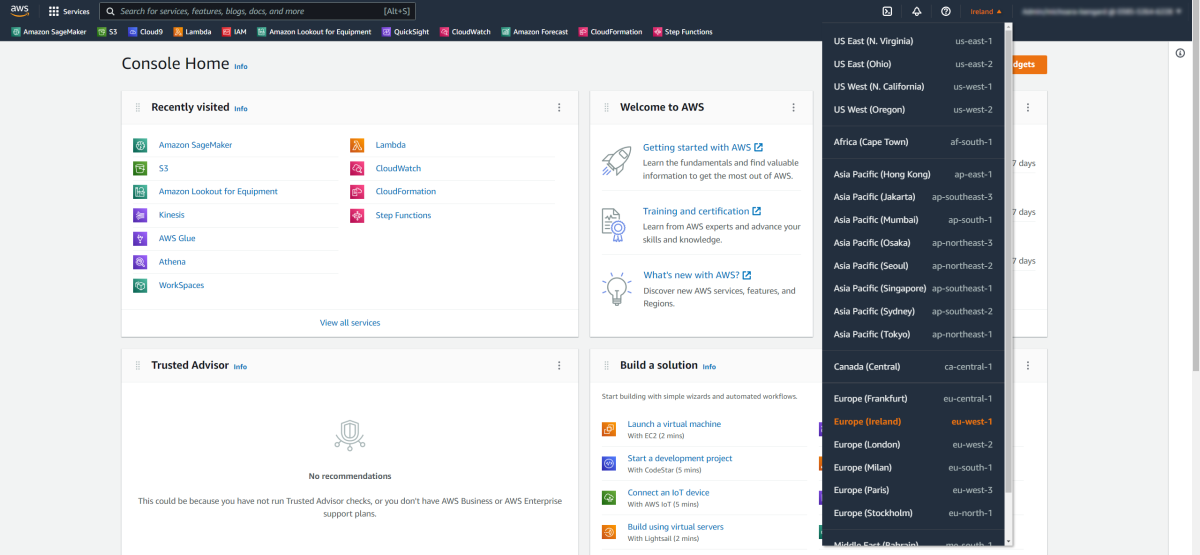Open S3 favorite in bookmarks bar
The width and height of the screenshot is (1200, 555).
(107, 32)
